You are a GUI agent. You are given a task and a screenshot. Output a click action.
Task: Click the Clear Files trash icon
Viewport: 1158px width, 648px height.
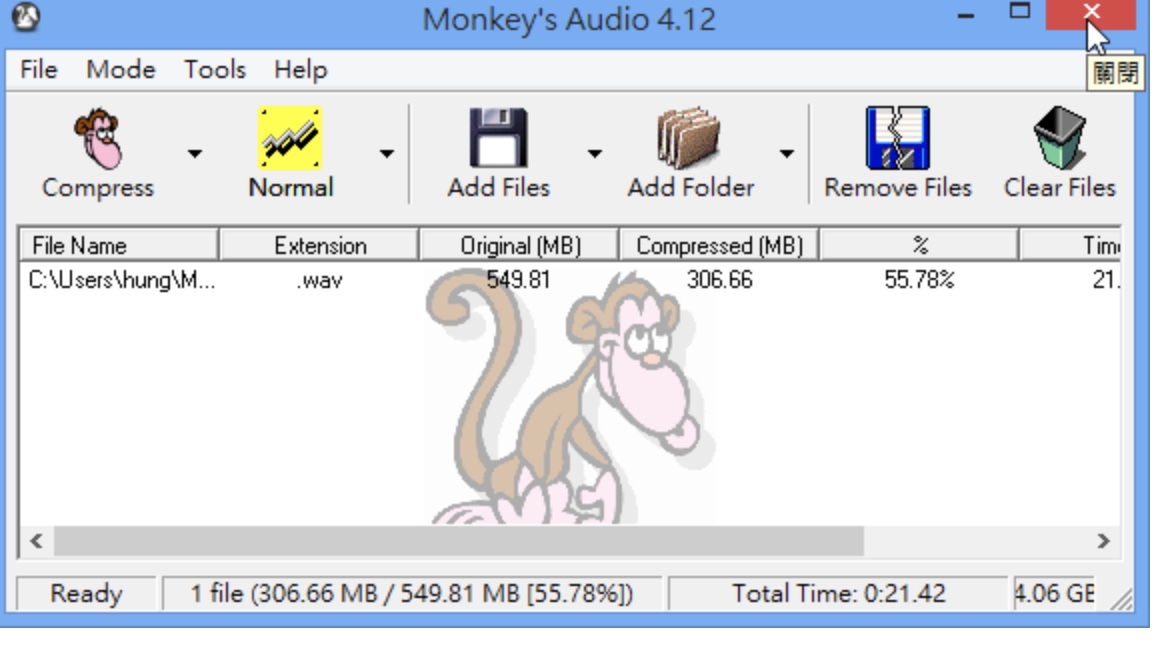(x=1060, y=138)
